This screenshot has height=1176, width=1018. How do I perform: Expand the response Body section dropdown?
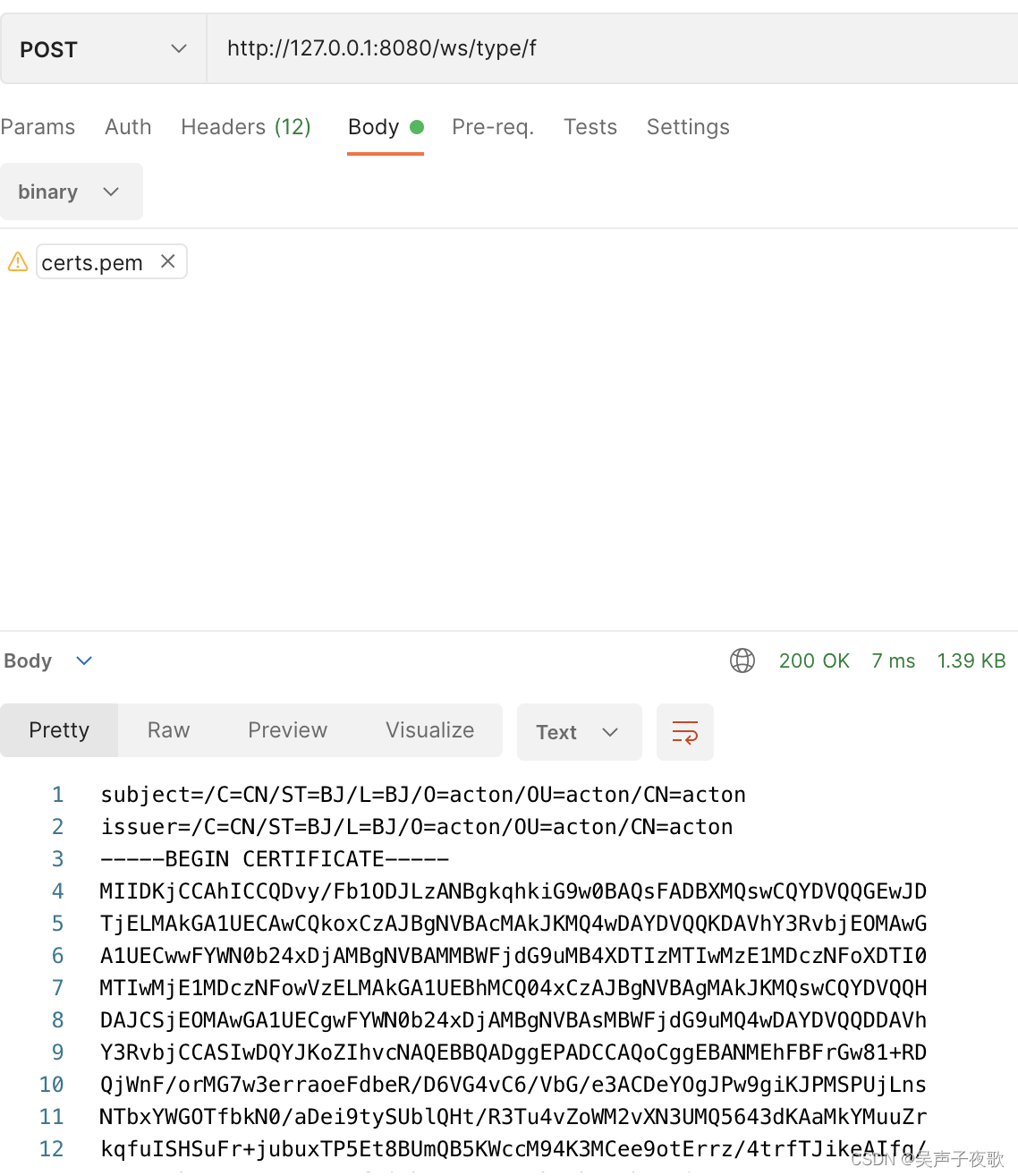(x=84, y=660)
